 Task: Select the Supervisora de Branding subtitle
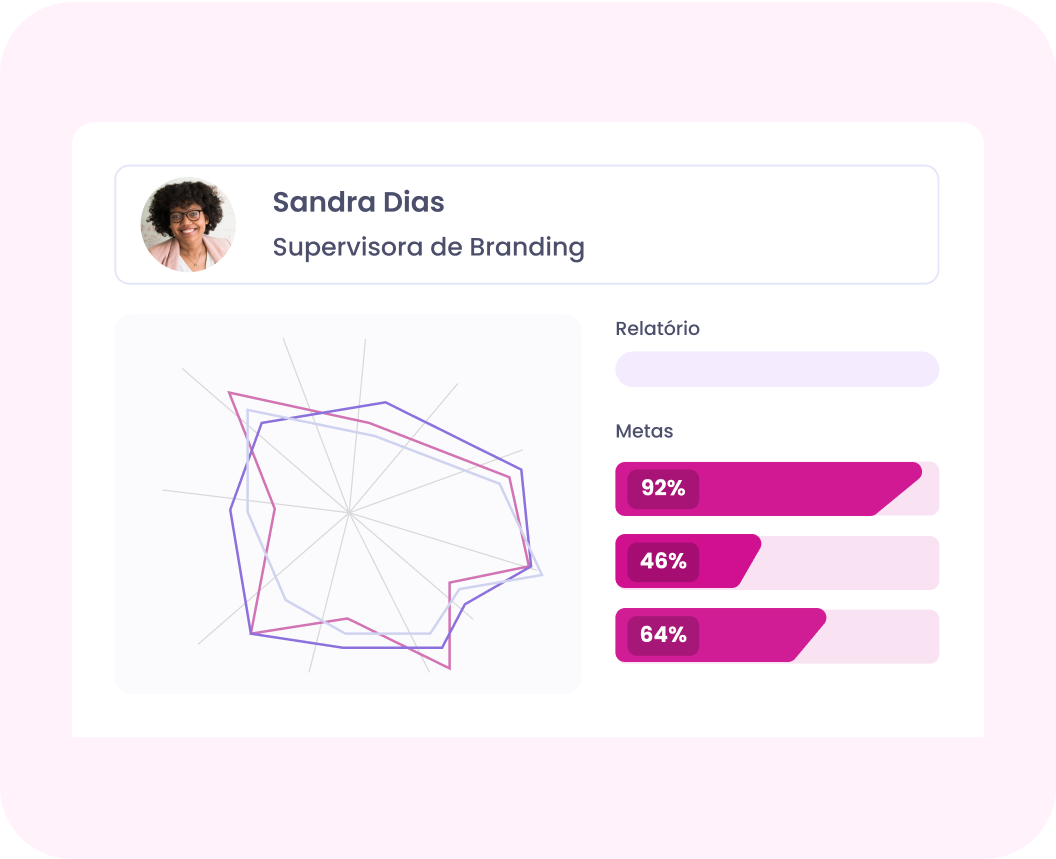point(428,247)
